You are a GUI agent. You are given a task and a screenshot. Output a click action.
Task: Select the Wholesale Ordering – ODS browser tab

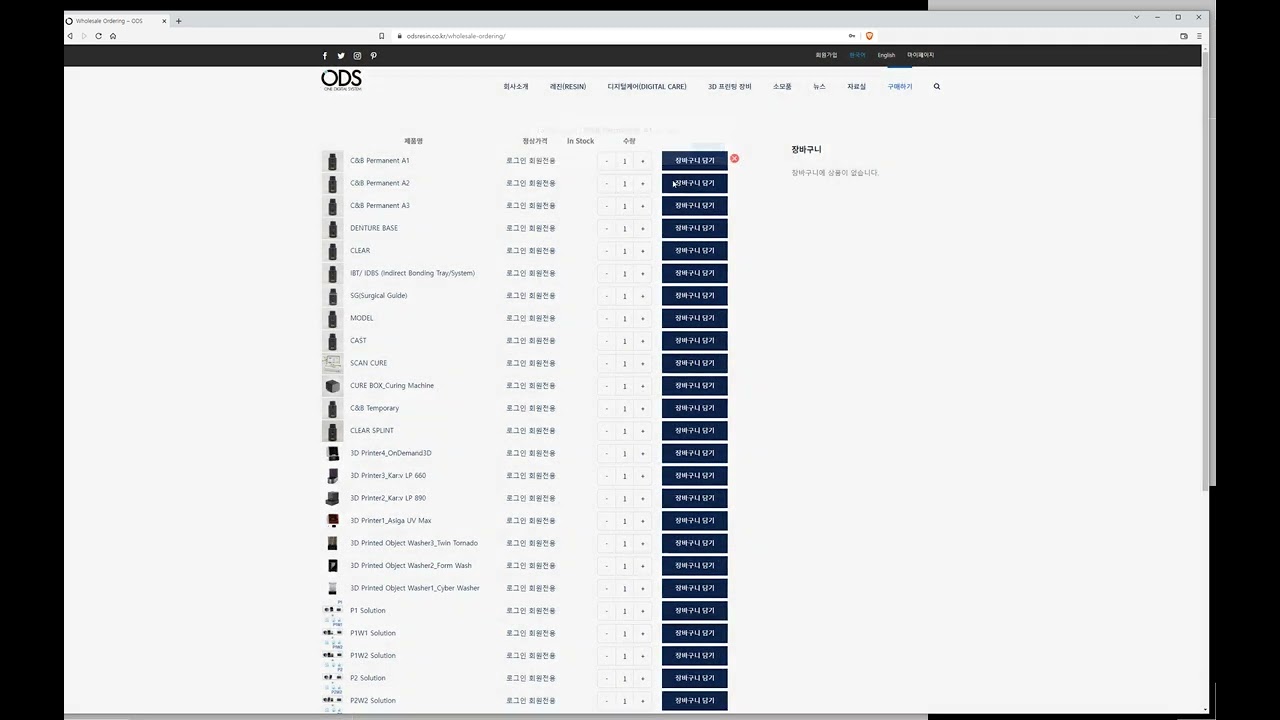click(115, 20)
